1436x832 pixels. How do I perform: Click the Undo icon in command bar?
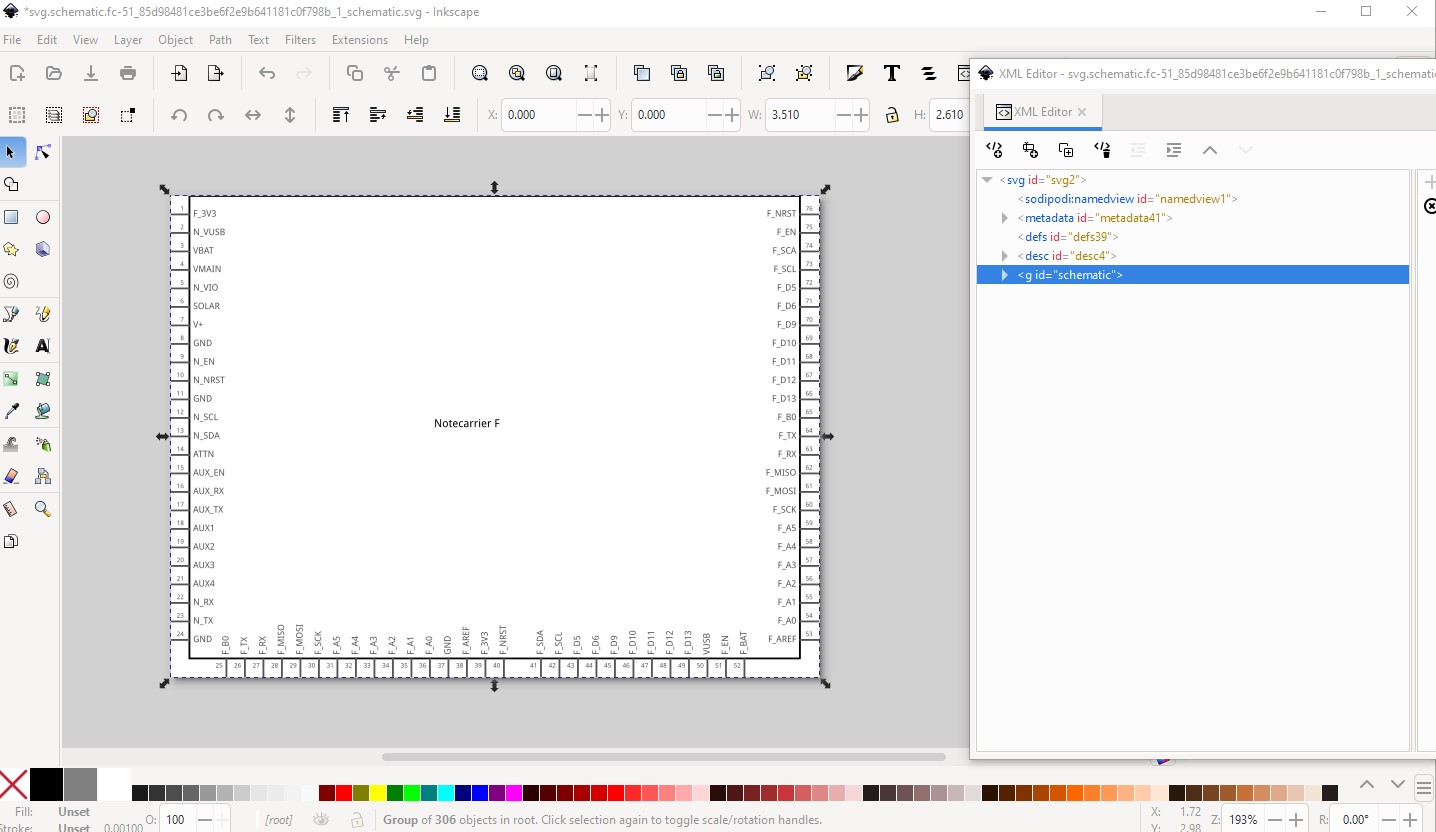pos(267,73)
